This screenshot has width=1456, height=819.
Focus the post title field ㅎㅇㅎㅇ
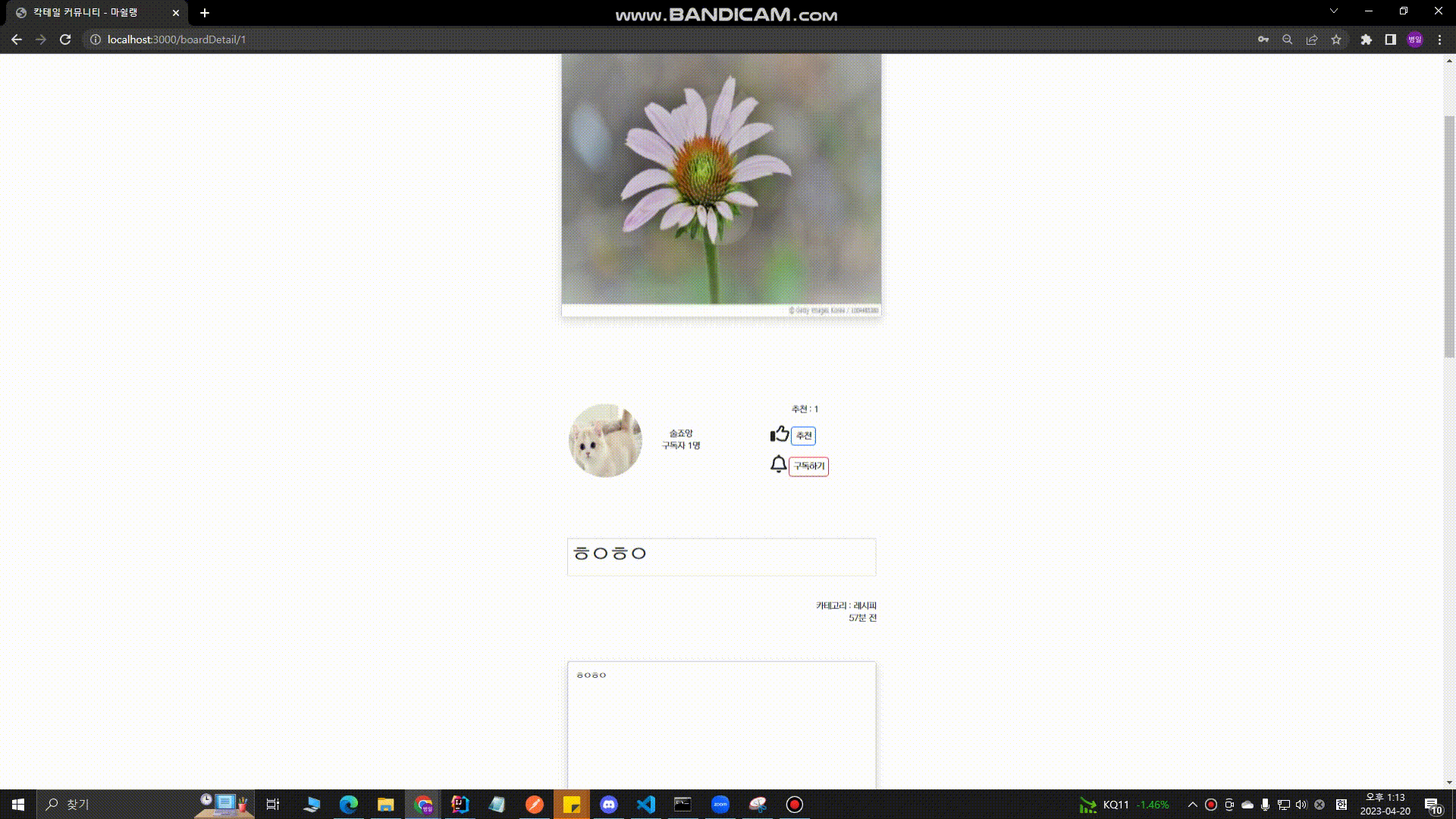[721, 557]
